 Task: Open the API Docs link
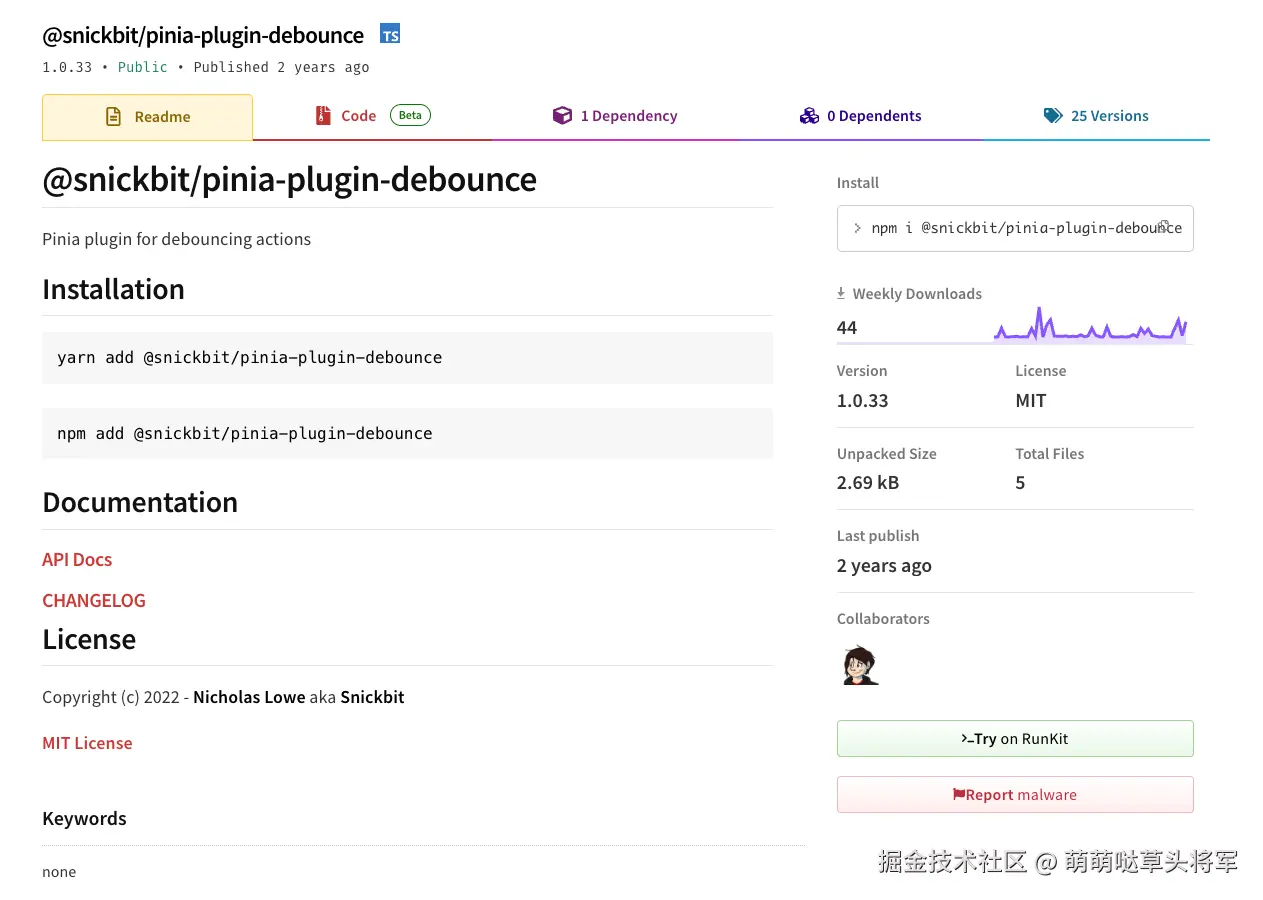pos(77,559)
